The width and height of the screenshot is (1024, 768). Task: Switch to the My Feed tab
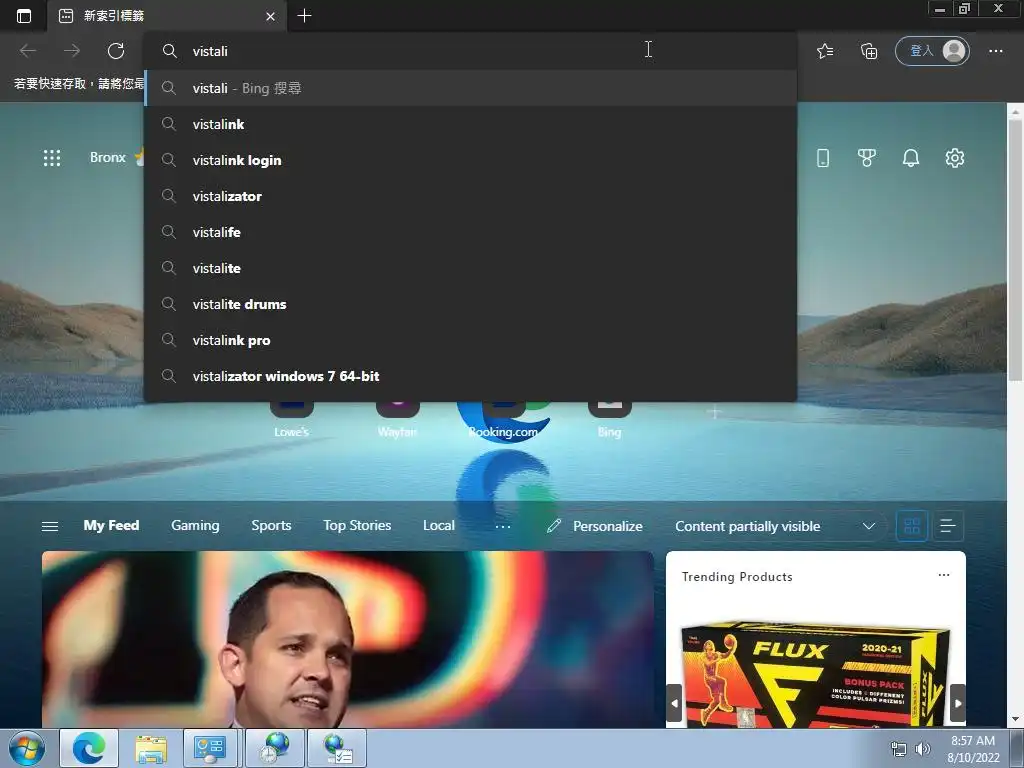click(x=111, y=525)
